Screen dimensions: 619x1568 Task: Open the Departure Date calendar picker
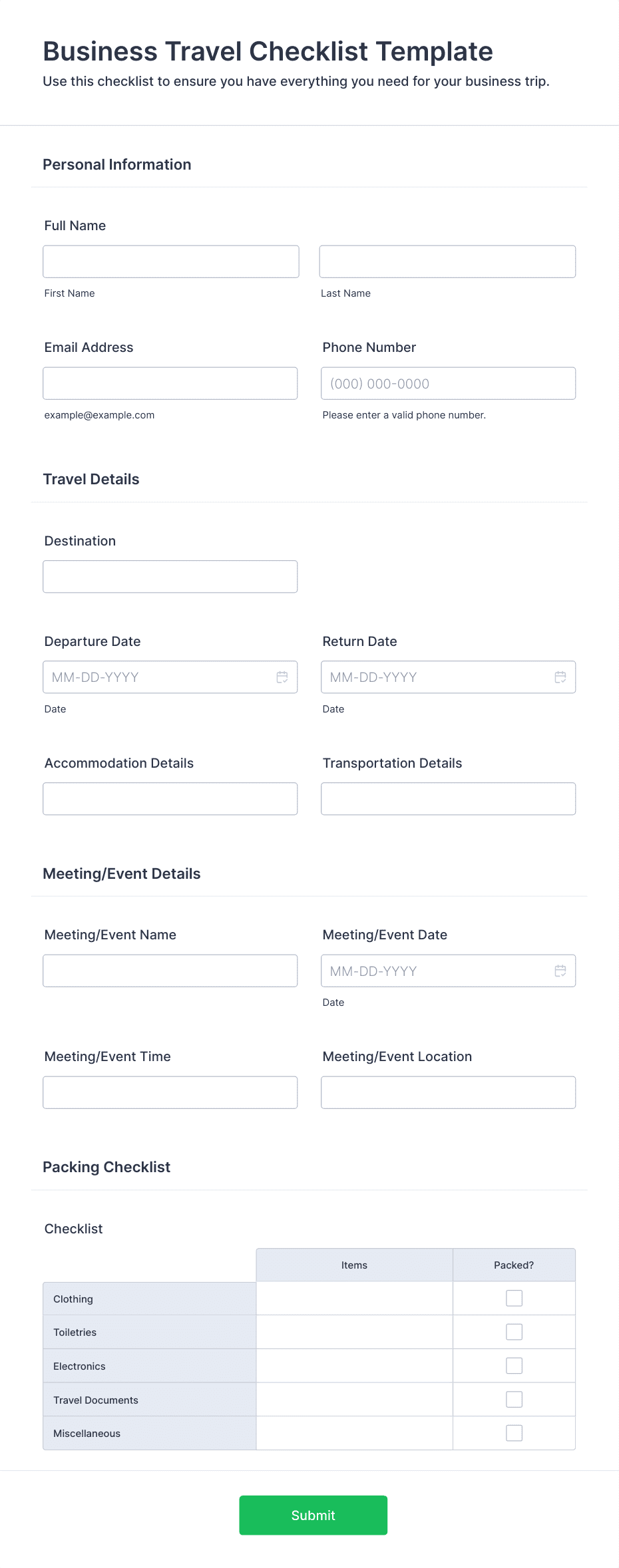click(282, 677)
